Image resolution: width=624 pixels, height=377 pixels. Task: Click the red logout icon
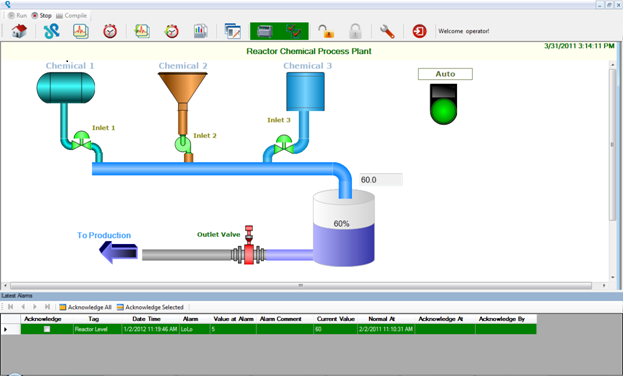coord(419,31)
